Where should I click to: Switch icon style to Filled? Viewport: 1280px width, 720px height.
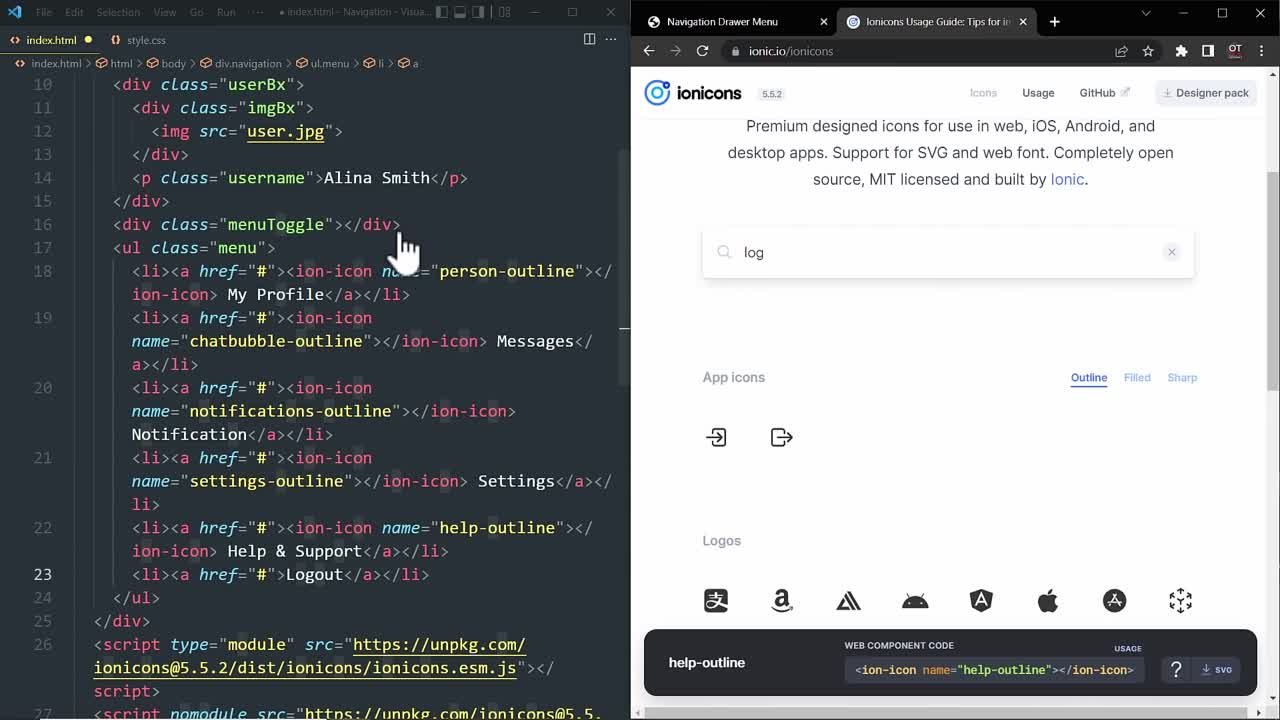(x=1137, y=377)
